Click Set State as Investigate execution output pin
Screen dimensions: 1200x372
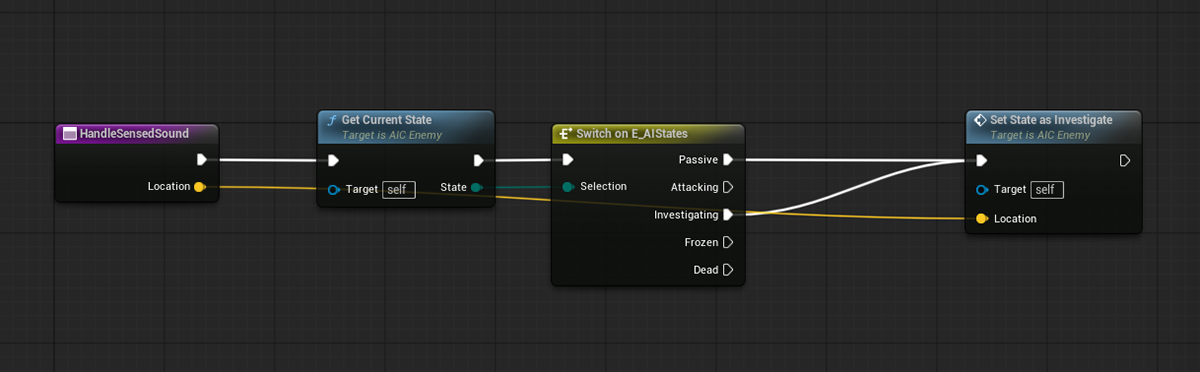1125,160
